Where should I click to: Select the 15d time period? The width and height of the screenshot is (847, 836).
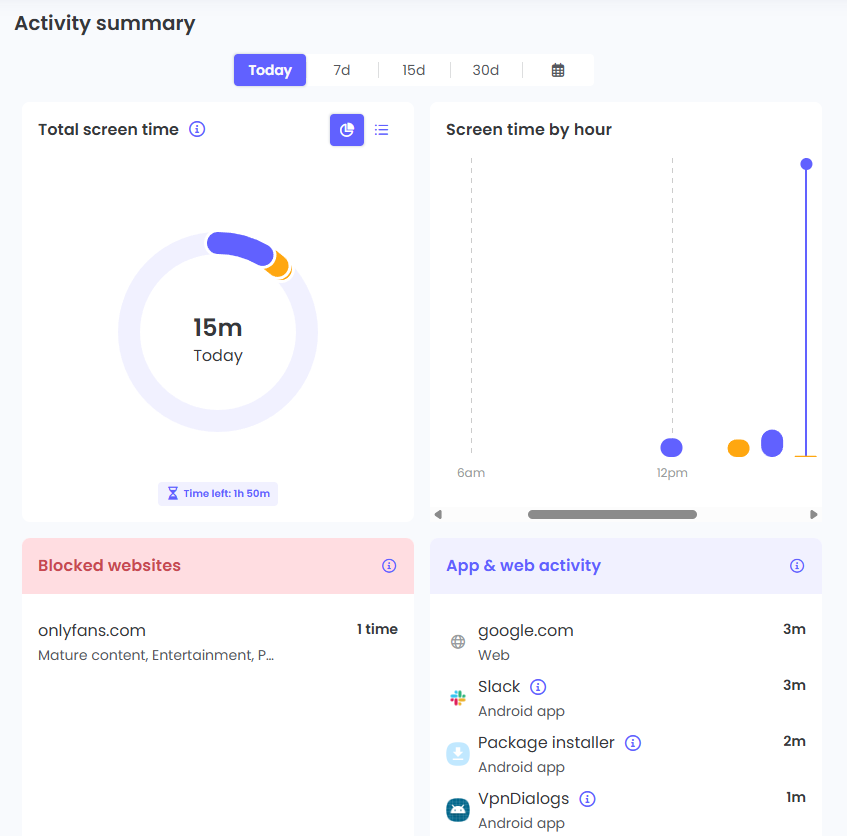(x=413, y=70)
